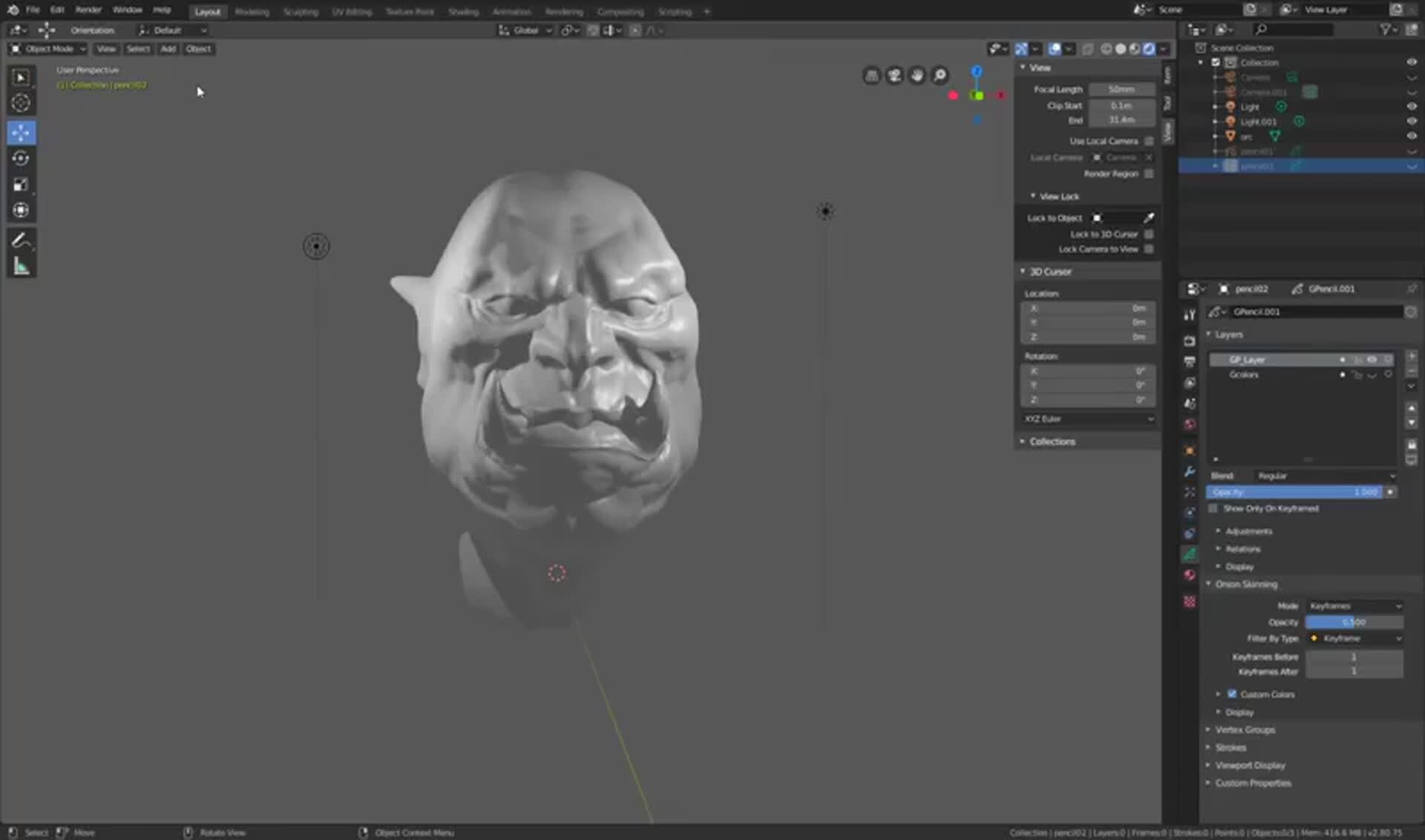Viewport: 1425px width, 840px height.
Task: Click the hand pan icon in the viewport
Action: (917, 76)
